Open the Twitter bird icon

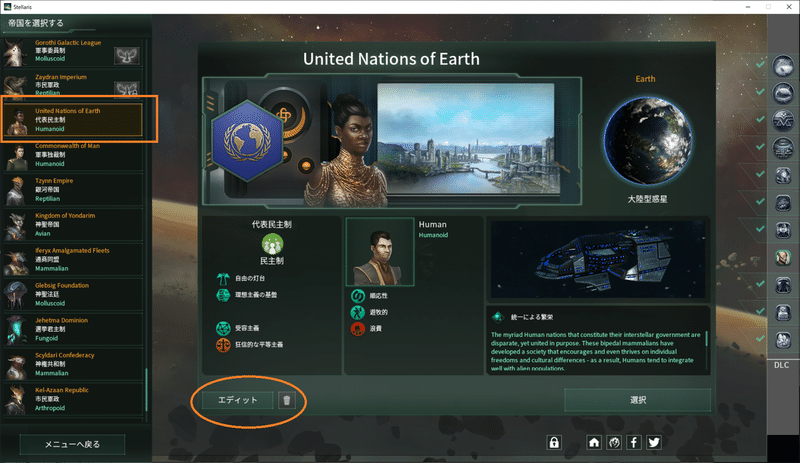click(x=654, y=442)
